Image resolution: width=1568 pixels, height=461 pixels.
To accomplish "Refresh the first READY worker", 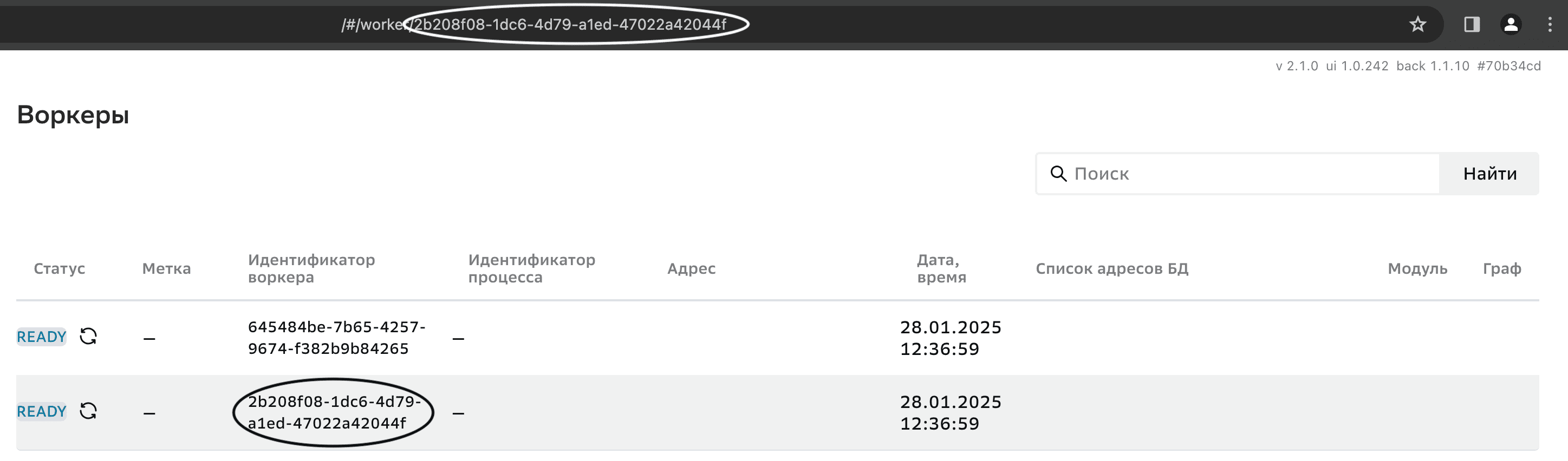I will click(x=88, y=337).
